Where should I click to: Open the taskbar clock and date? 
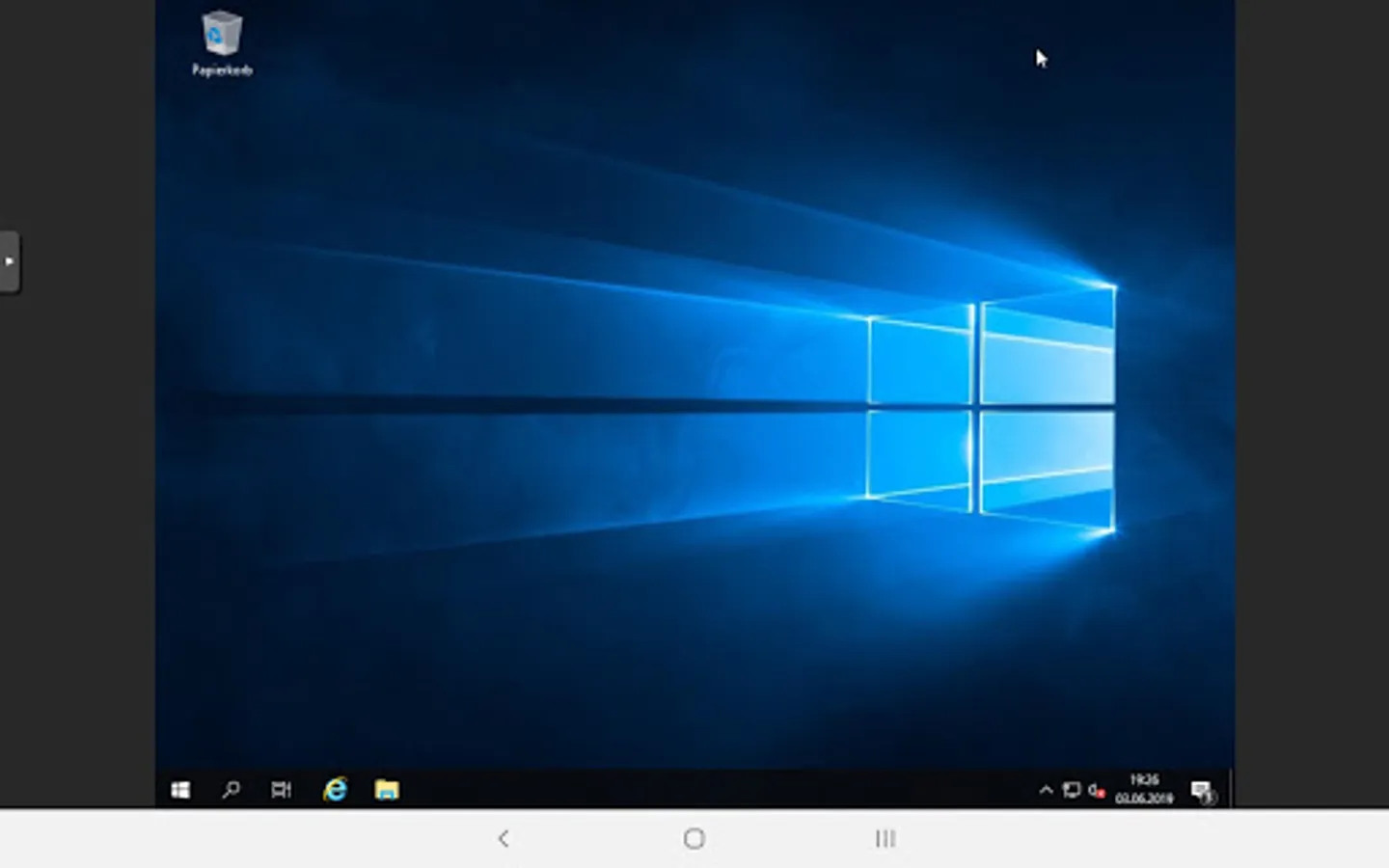[1144, 789]
